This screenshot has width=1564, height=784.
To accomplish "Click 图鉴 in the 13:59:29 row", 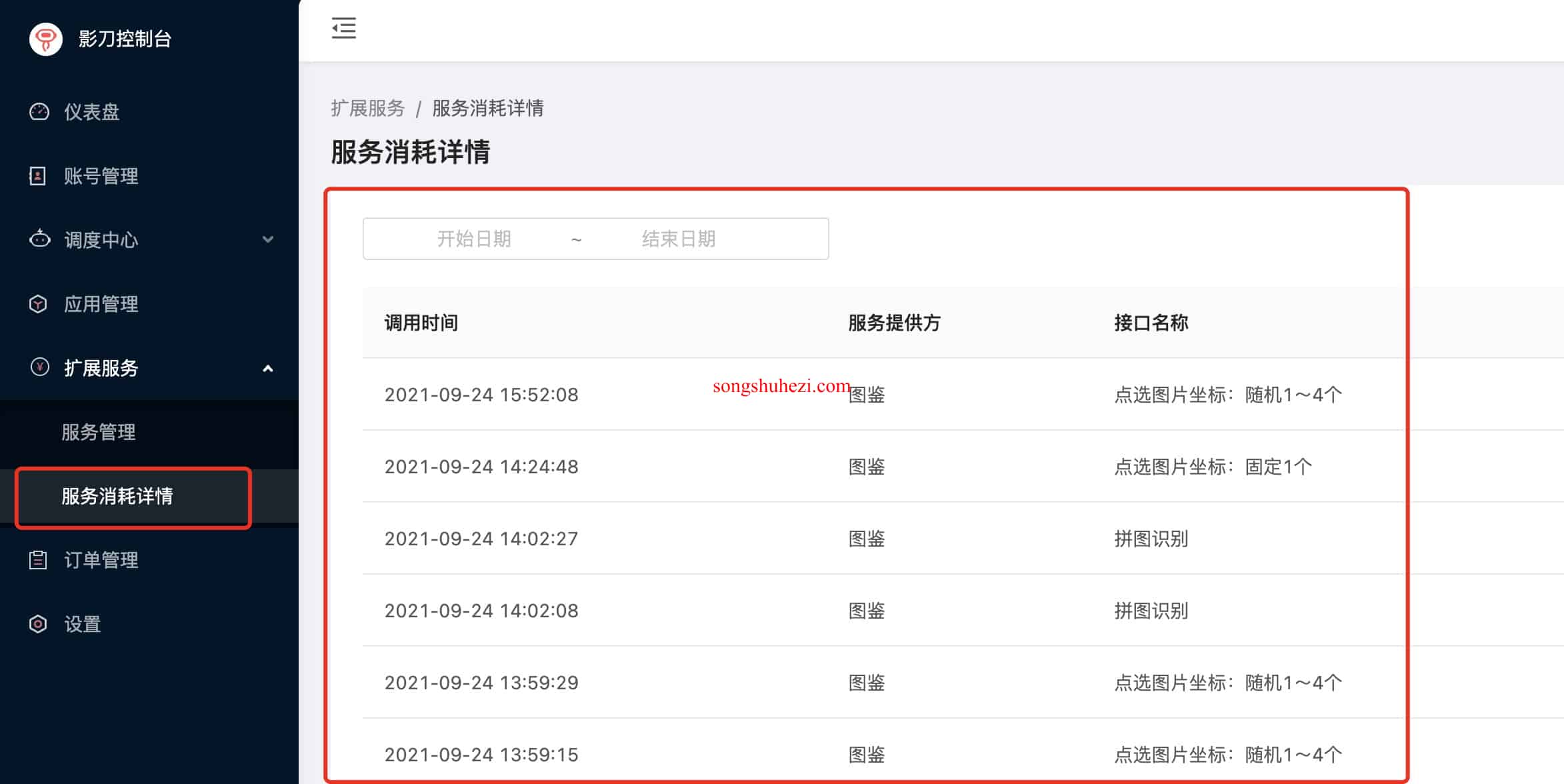I will pyautogui.click(x=866, y=683).
